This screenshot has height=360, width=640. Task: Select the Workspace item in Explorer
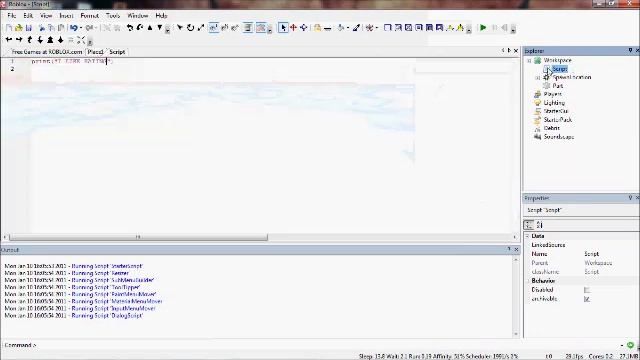(558, 60)
